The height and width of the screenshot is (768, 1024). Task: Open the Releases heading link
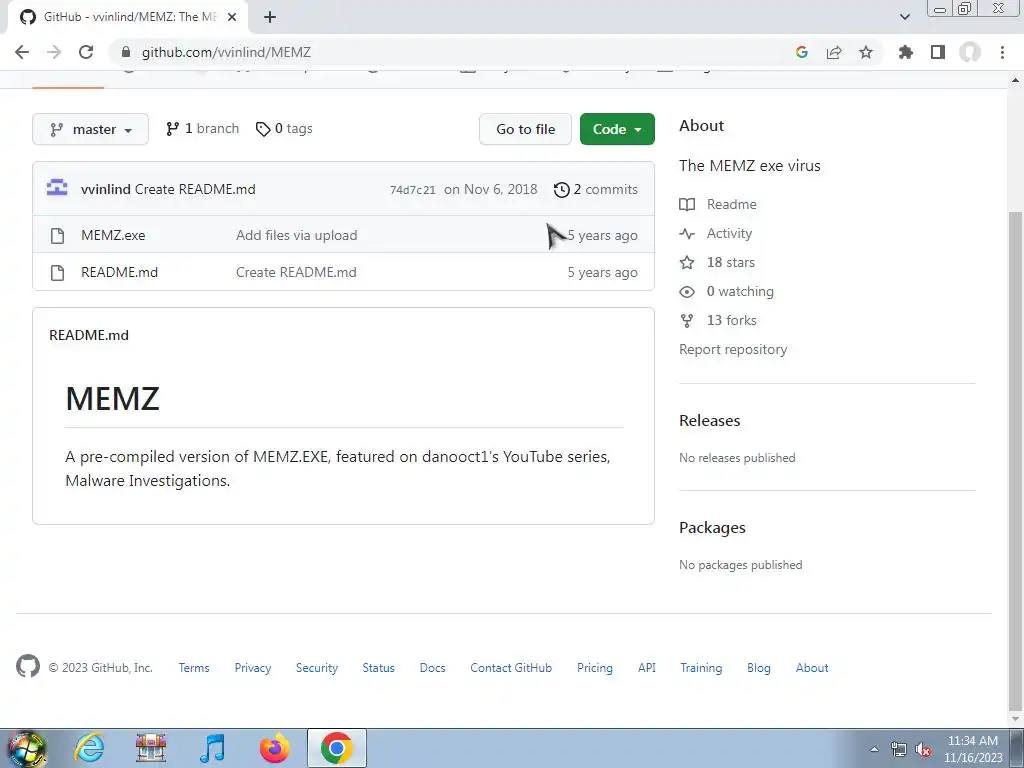[709, 421]
